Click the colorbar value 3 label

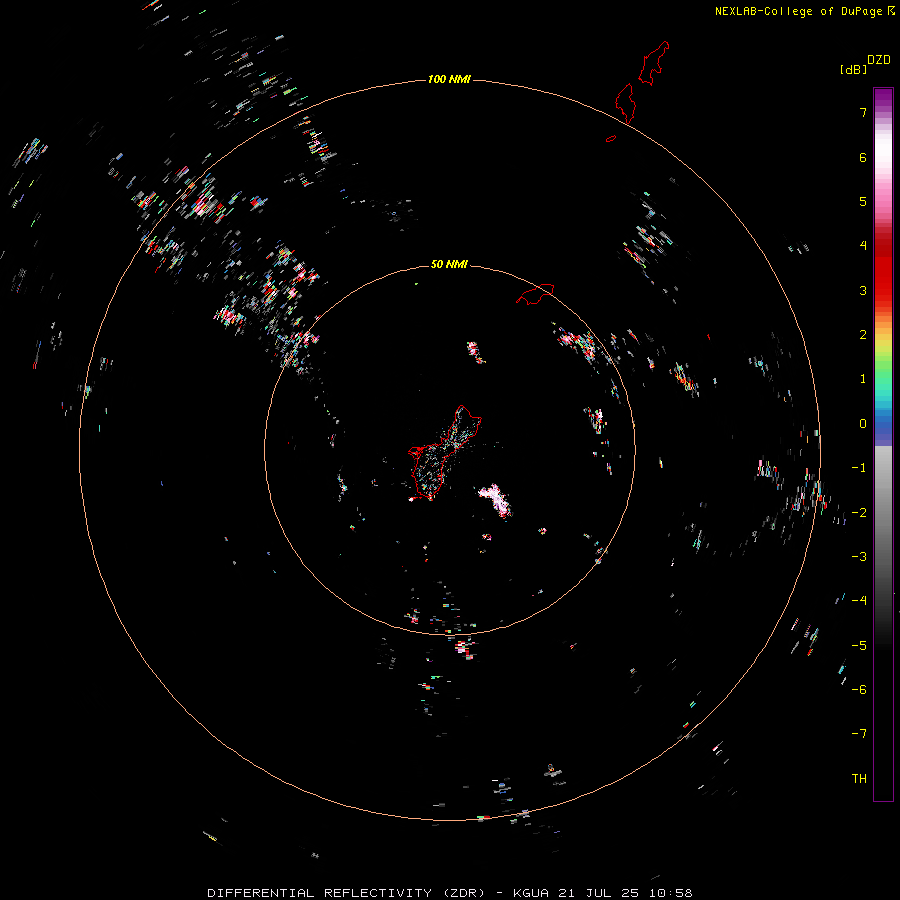[863, 290]
